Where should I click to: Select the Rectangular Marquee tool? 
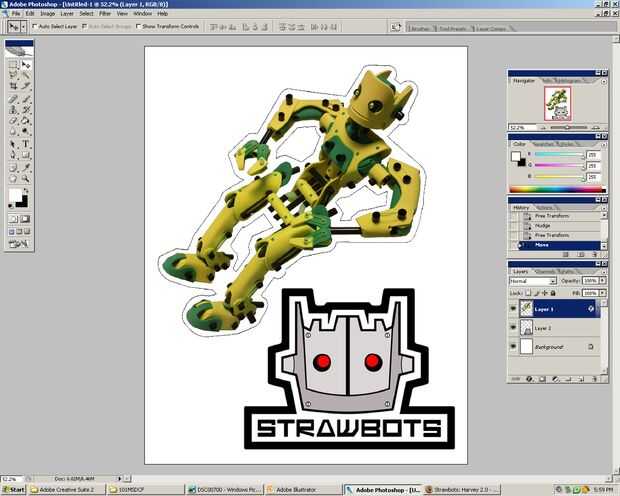[13, 64]
